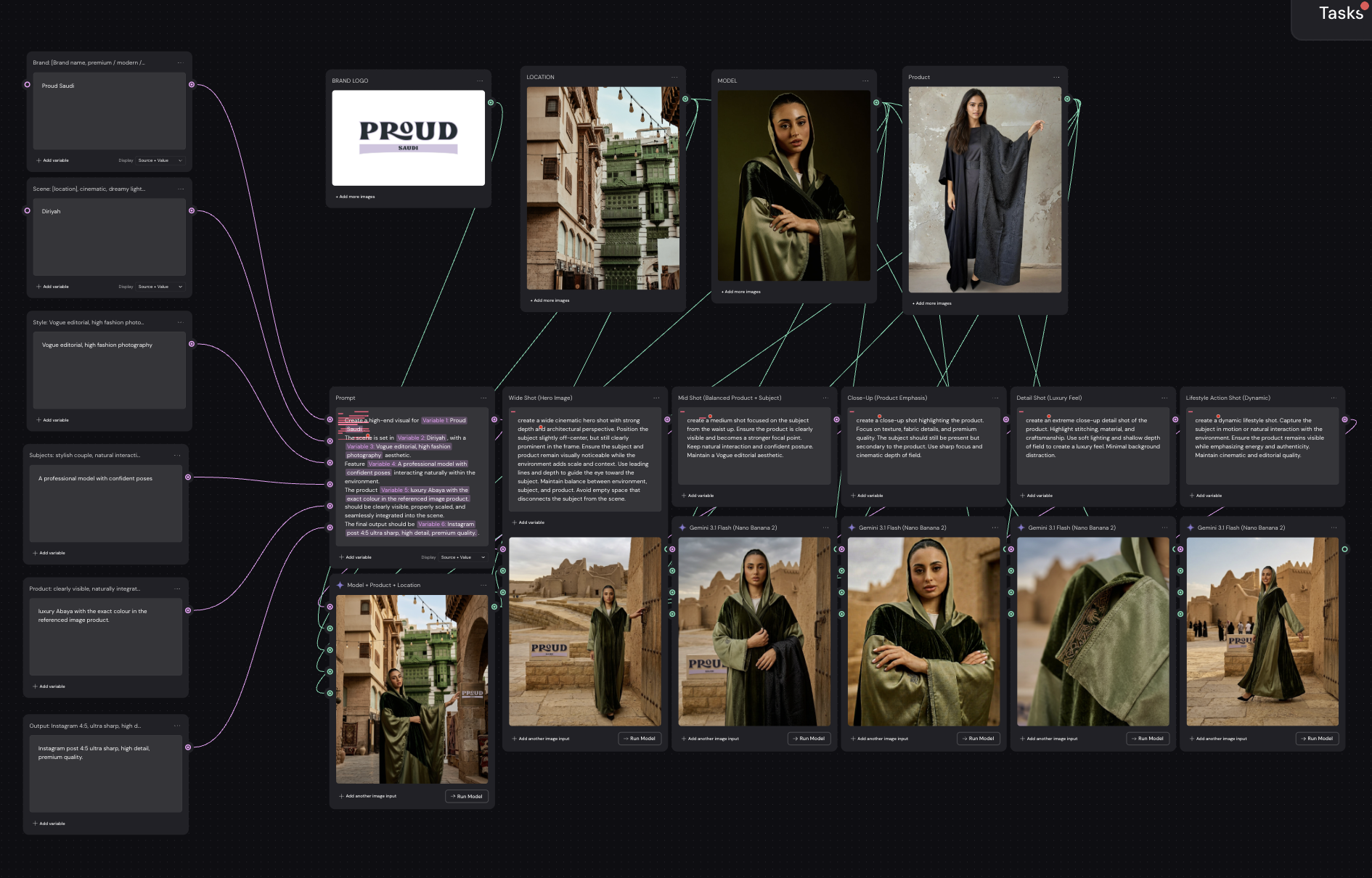The width and height of the screenshot is (1372, 878).
Task: Add variable to the Wide Shot node
Action: click(528, 522)
